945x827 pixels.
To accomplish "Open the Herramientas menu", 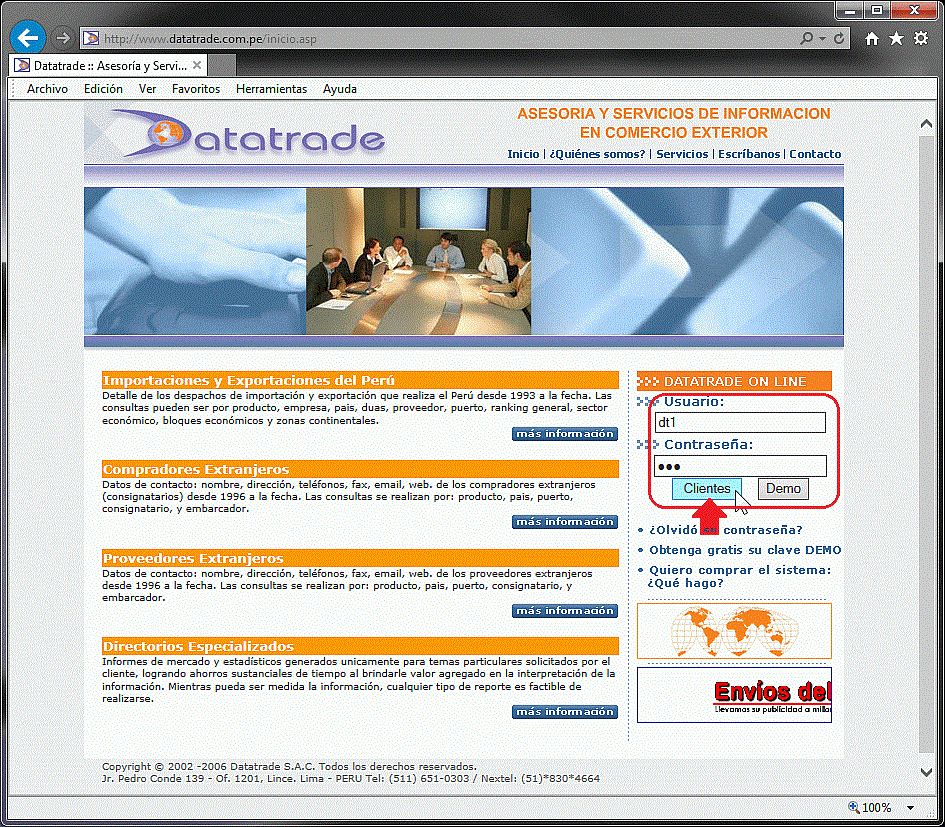I will (271, 89).
